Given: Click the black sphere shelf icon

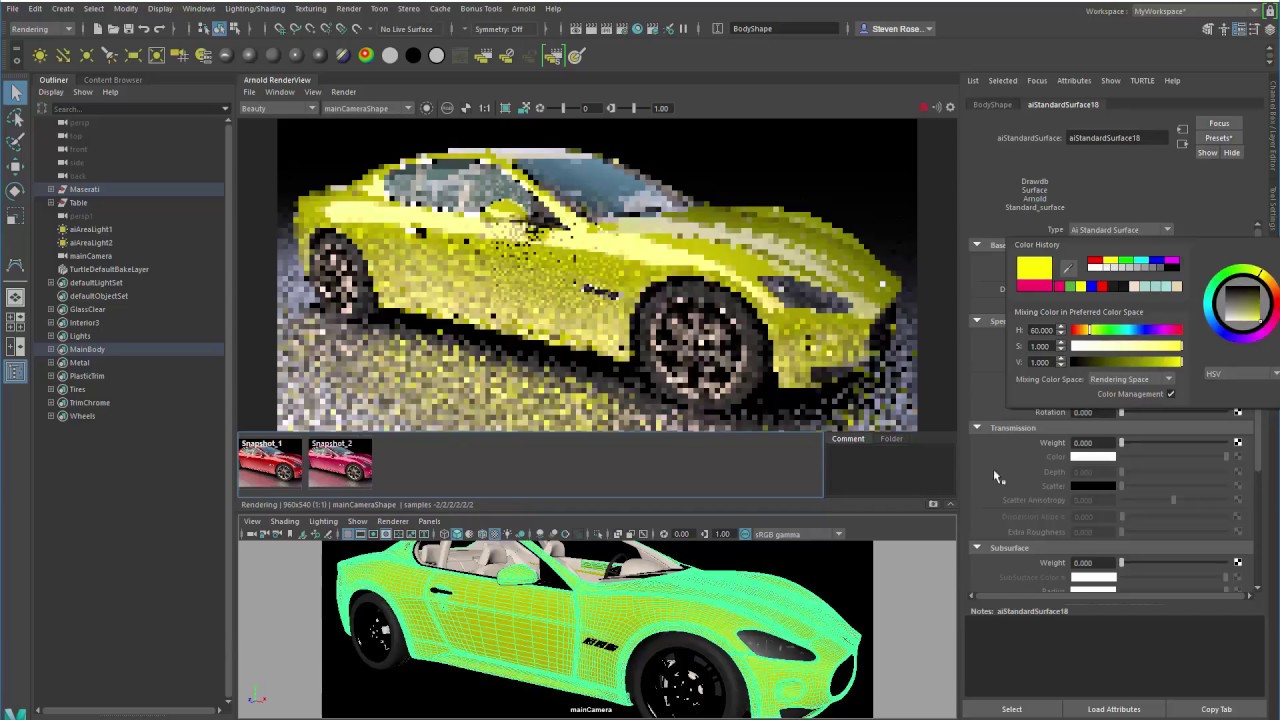Looking at the screenshot, I should (x=413, y=56).
